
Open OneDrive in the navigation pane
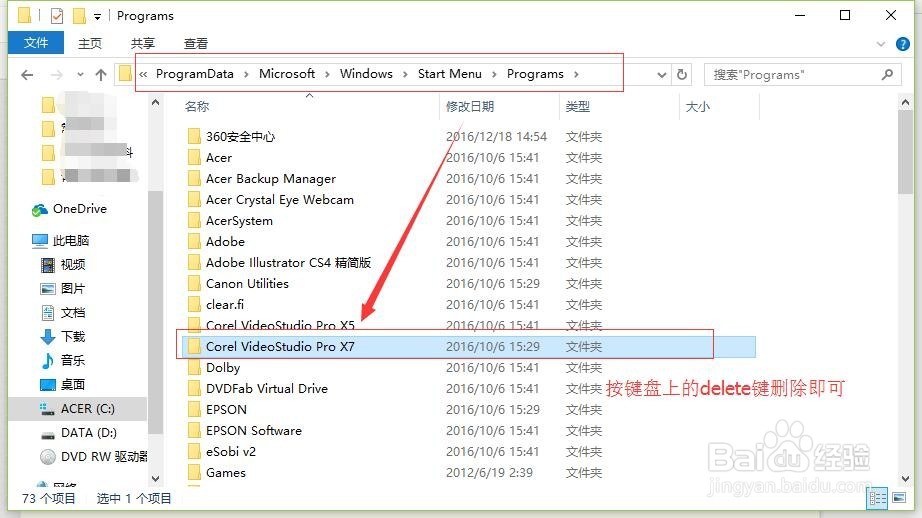pos(69,209)
